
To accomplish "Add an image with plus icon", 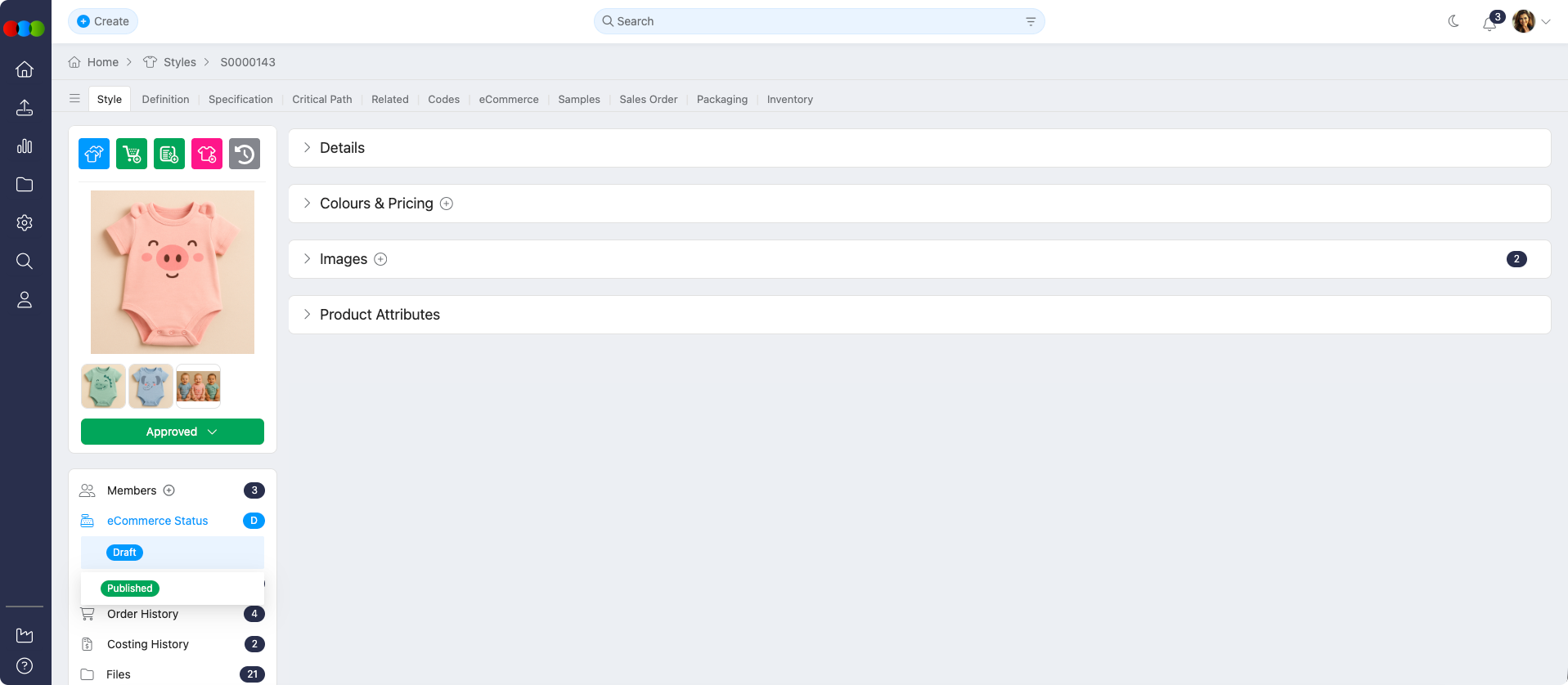I will click(380, 259).
